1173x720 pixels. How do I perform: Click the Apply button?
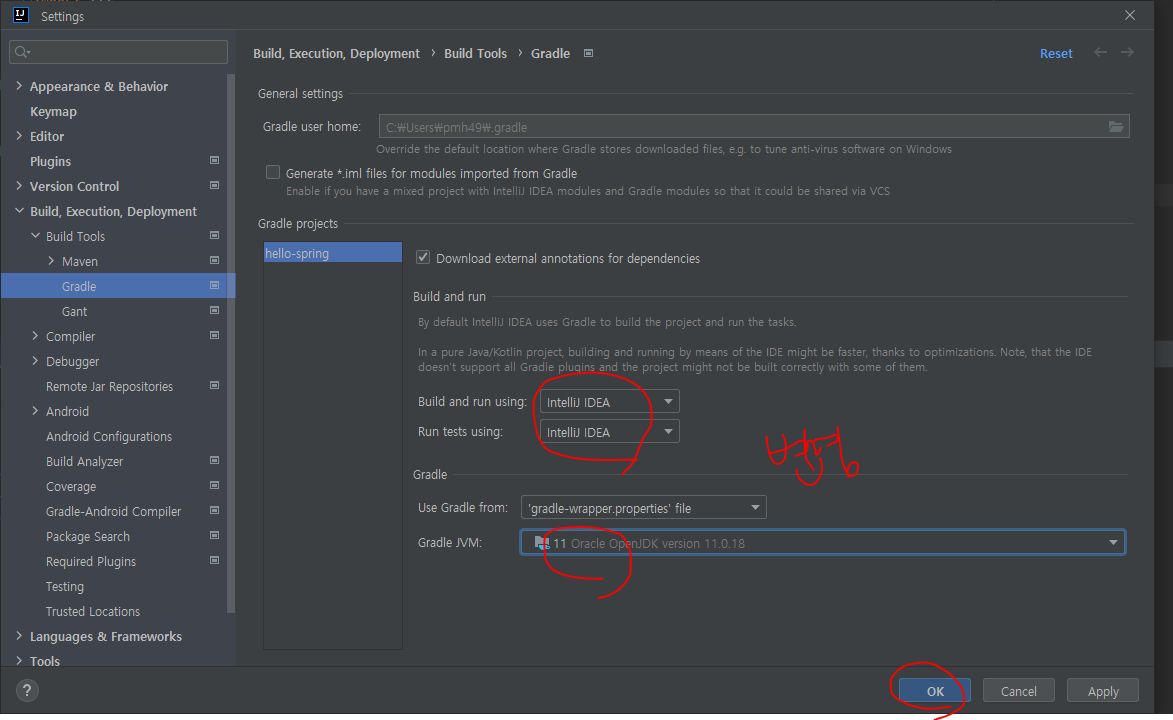1103,691
